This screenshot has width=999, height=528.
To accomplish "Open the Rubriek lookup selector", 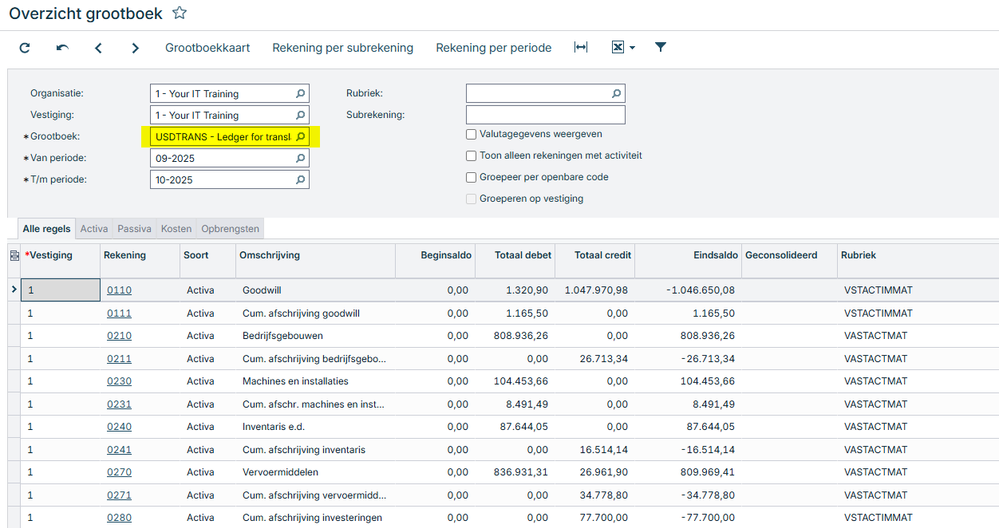I will pyautogui.click(x=616, y=93).
